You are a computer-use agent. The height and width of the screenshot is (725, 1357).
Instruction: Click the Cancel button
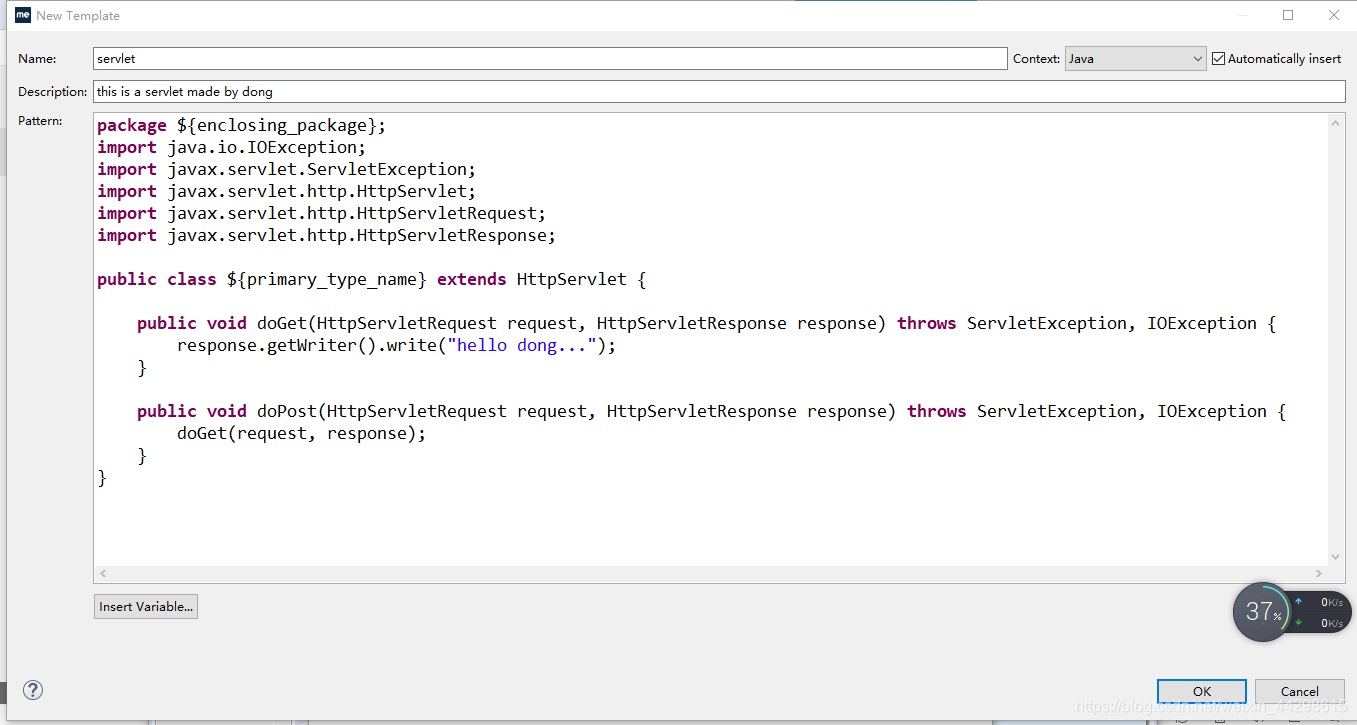1299,691
